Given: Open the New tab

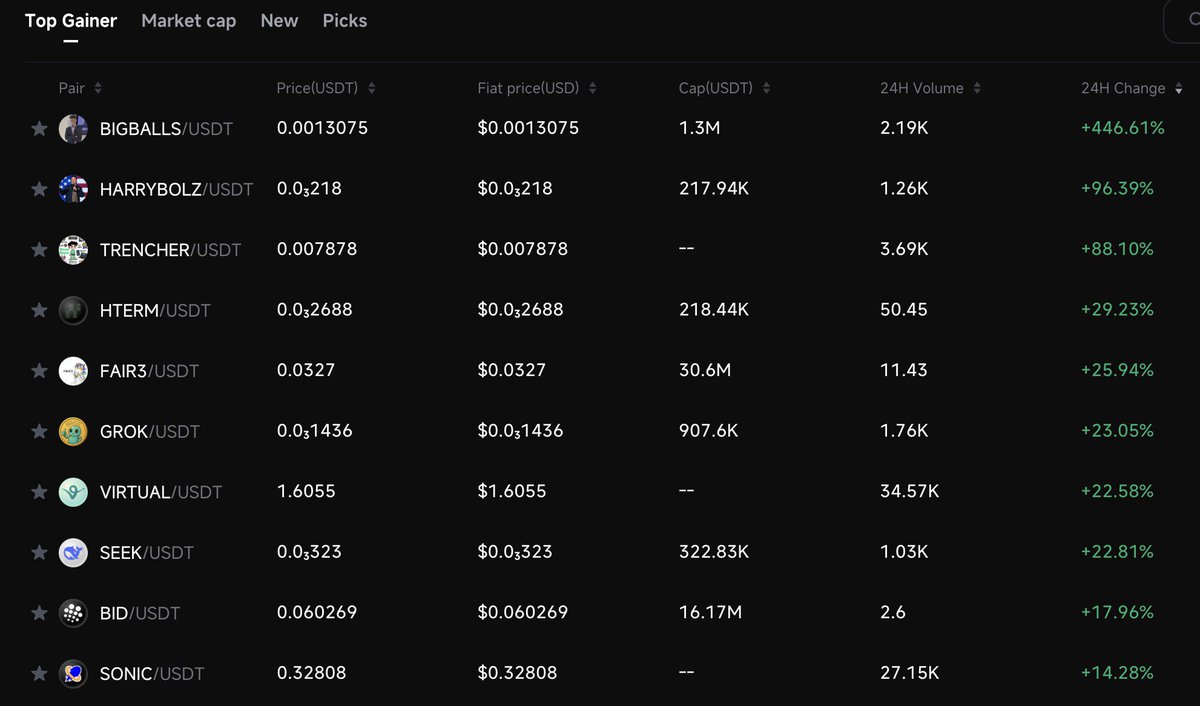Looking at the screenshot, I should tap(279, 20).
